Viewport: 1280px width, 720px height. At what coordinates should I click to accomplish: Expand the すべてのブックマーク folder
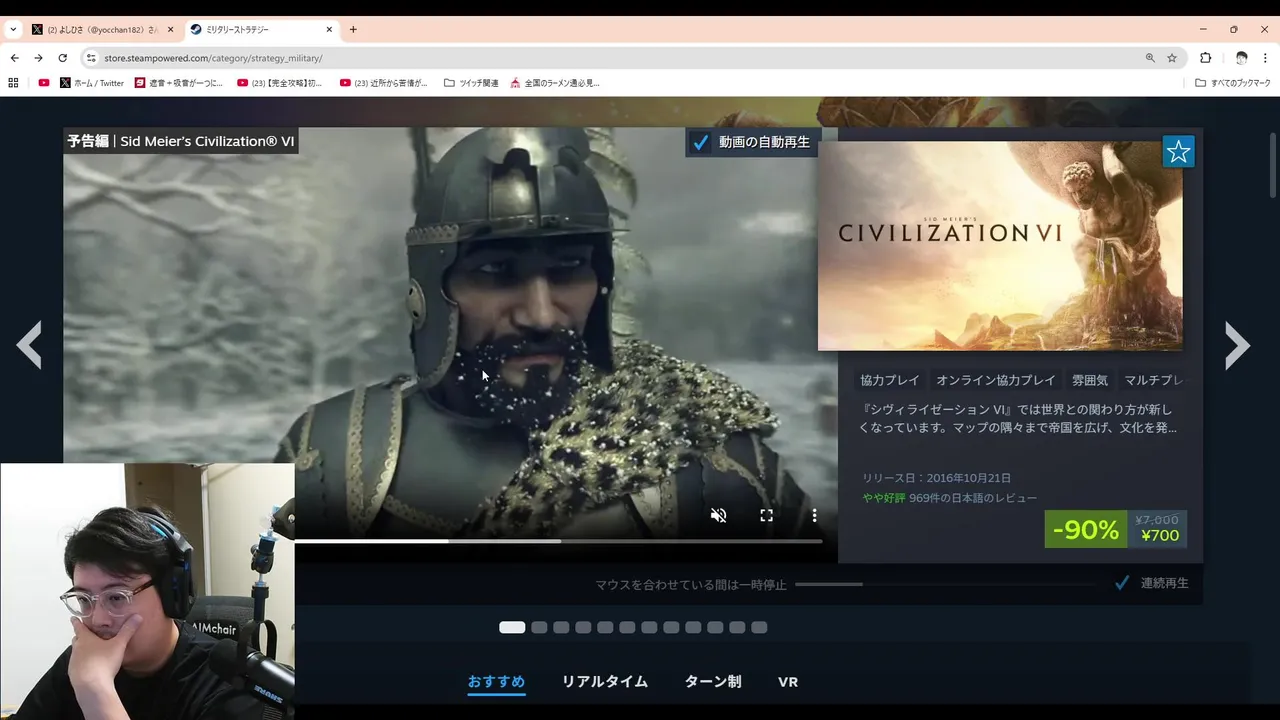pyautogui.click(x=1233, y=83)
